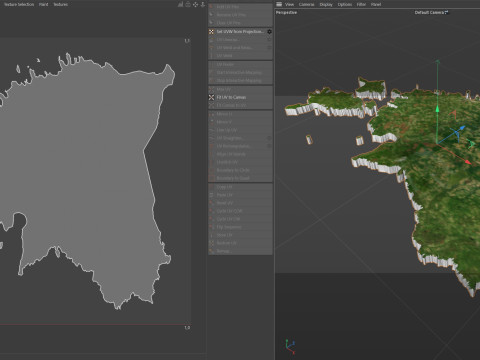Open the View menu in viewport
480x360 pixels.
289,4
